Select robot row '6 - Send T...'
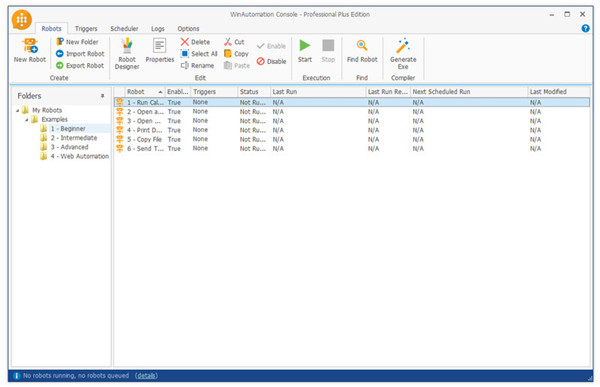This screenshot has height=387, width=600. (x=352, y=148)
